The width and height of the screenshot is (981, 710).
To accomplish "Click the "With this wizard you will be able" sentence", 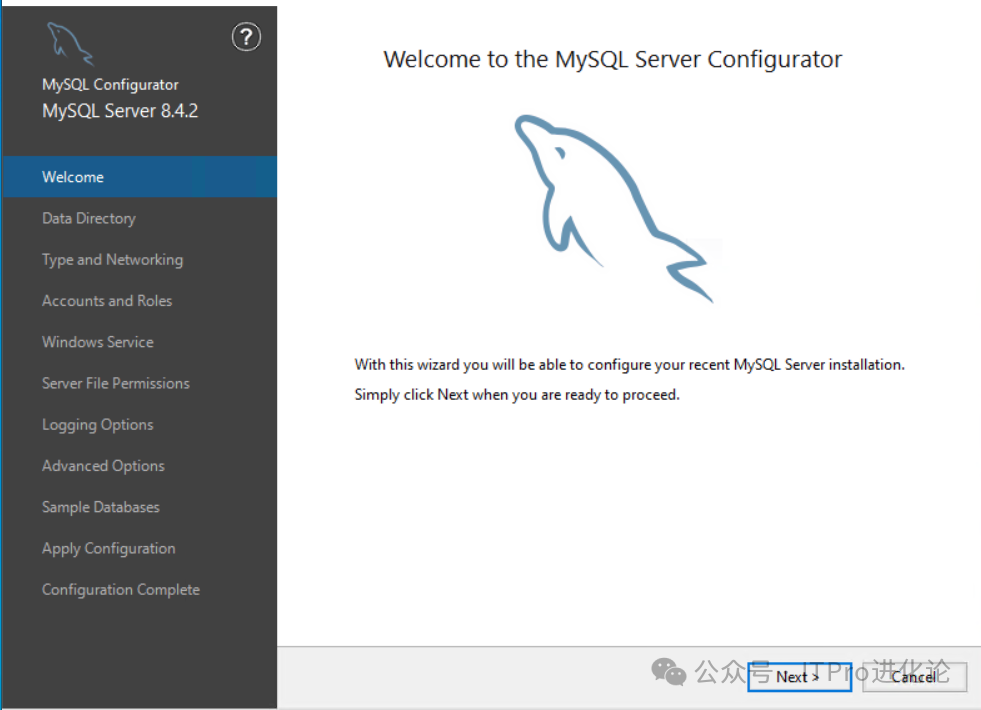I will point(629,365).
